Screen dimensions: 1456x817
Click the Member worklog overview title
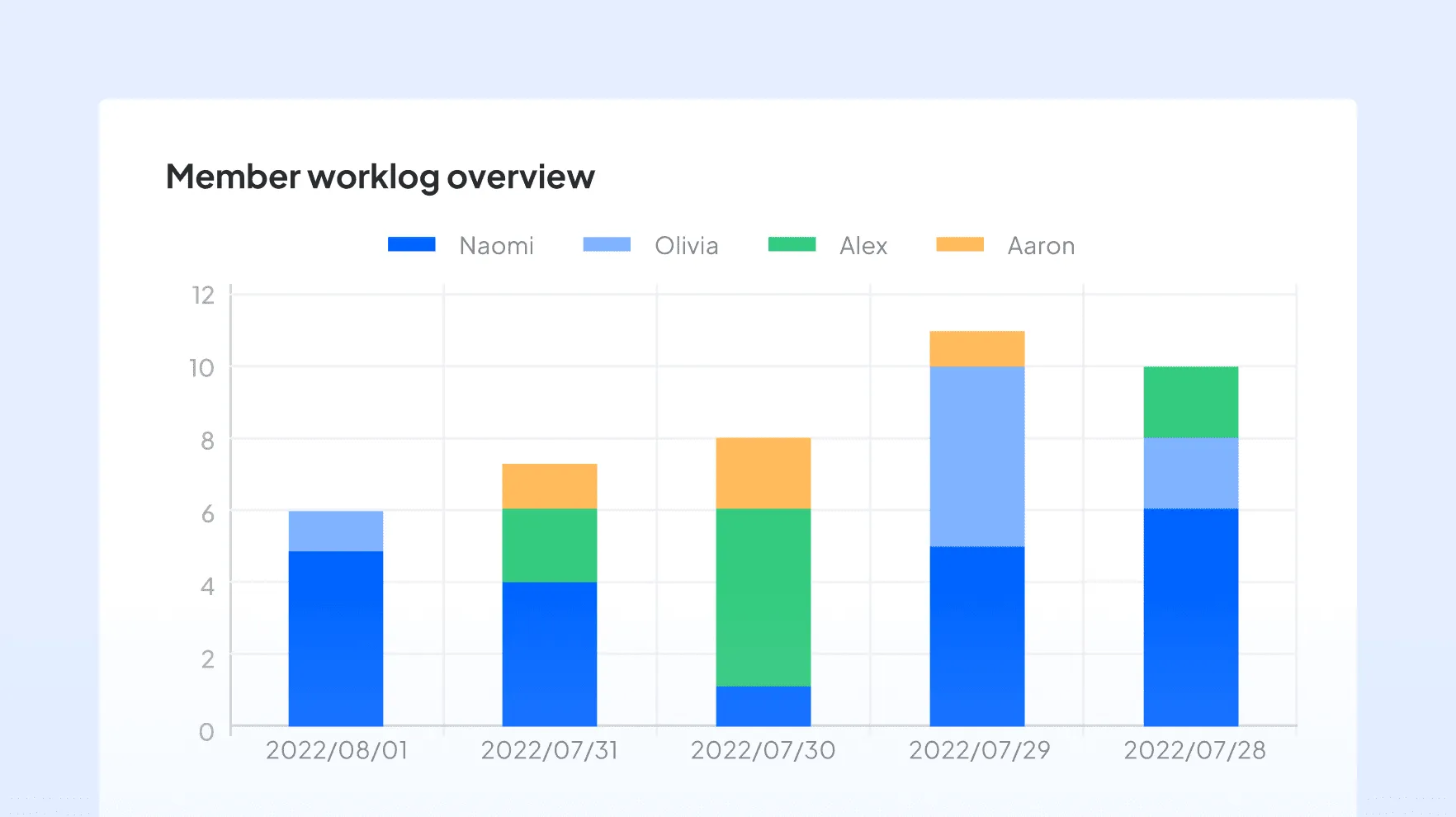(x=380, y=177)
